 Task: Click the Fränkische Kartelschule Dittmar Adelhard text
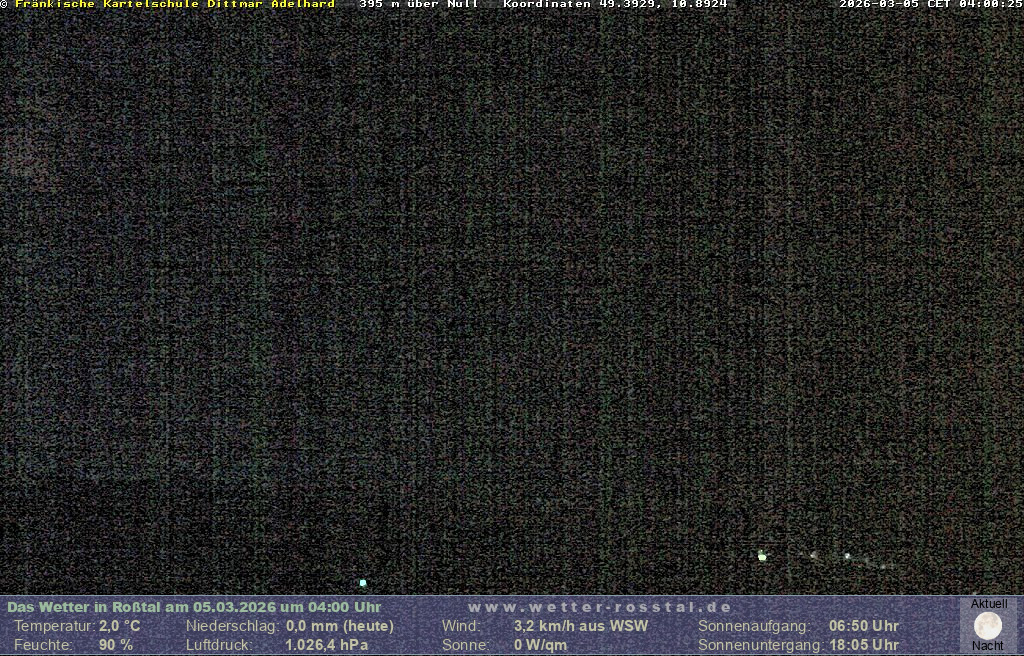pyautogui.click(x=174, y=5)
